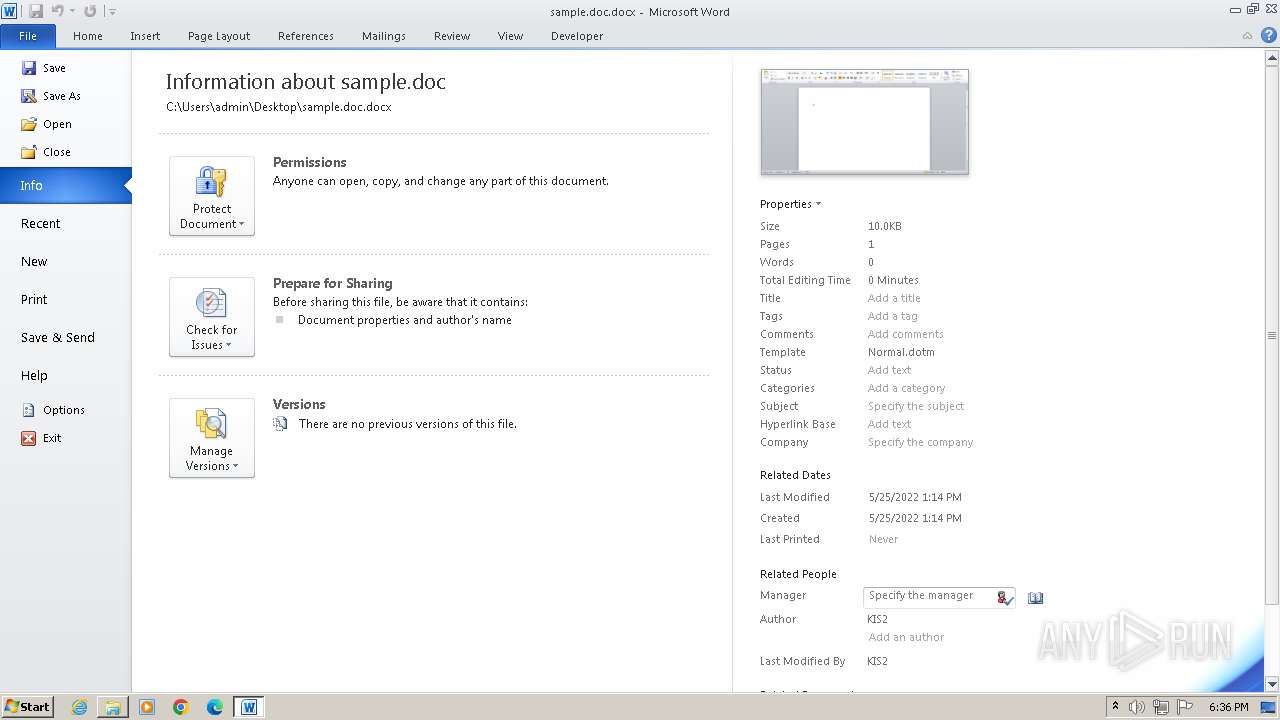Image resolution: width=1280 pixels, height=720 pixels.
Task: Click the no previous versions document icon
Action: tap(280, 424)
